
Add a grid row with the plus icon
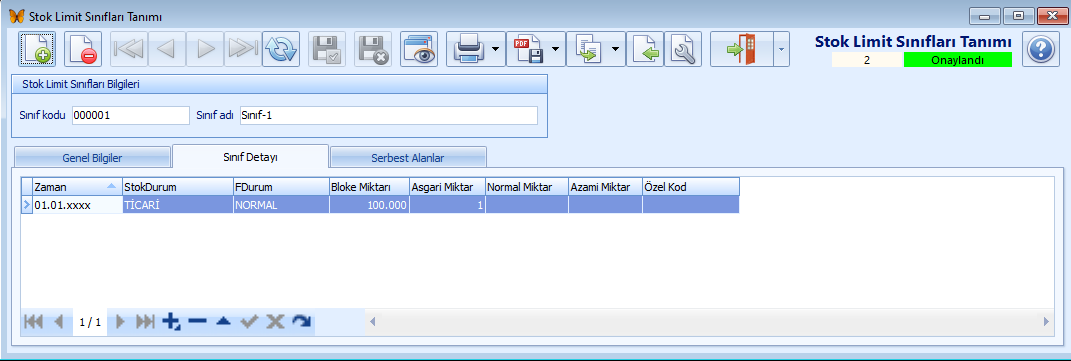coord(171,322)
